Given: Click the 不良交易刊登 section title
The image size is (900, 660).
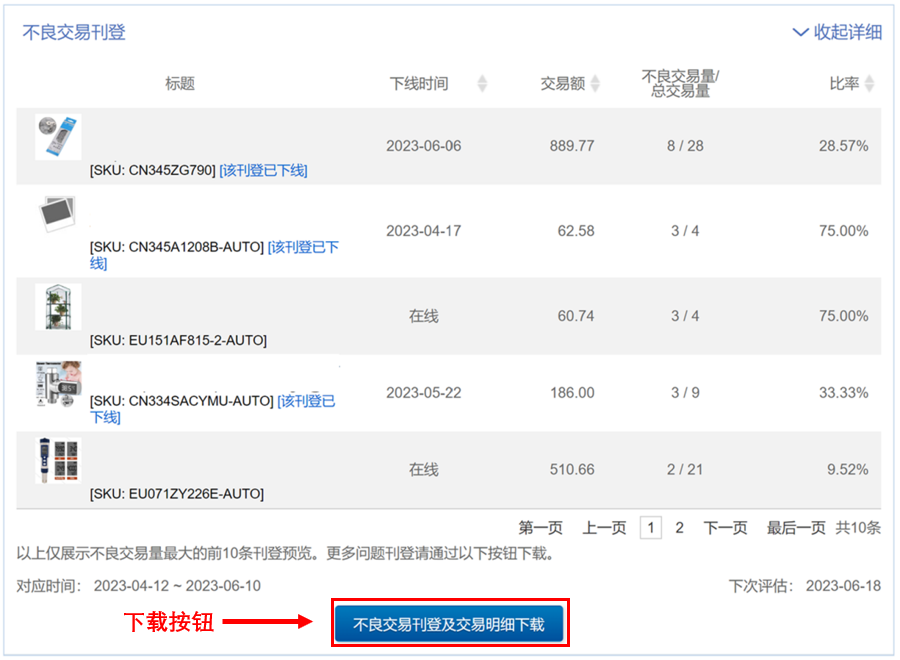Looking at the screenshot, I should point(74,32).
